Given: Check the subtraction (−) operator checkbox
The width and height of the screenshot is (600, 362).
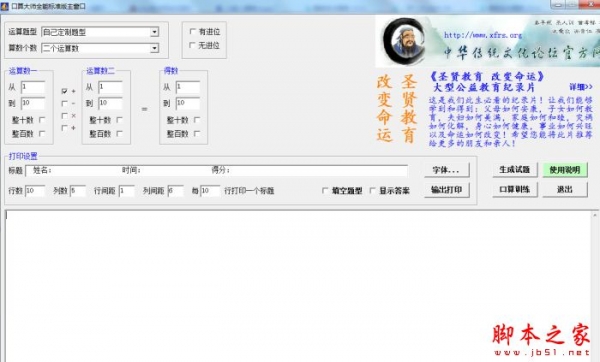Looking at the screenshot, I should pyautogui.click(x=64, y=103).
